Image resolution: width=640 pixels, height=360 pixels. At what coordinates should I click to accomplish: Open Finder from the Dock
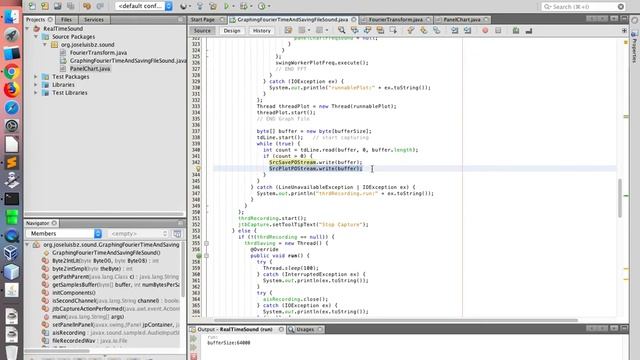[11, 17]
